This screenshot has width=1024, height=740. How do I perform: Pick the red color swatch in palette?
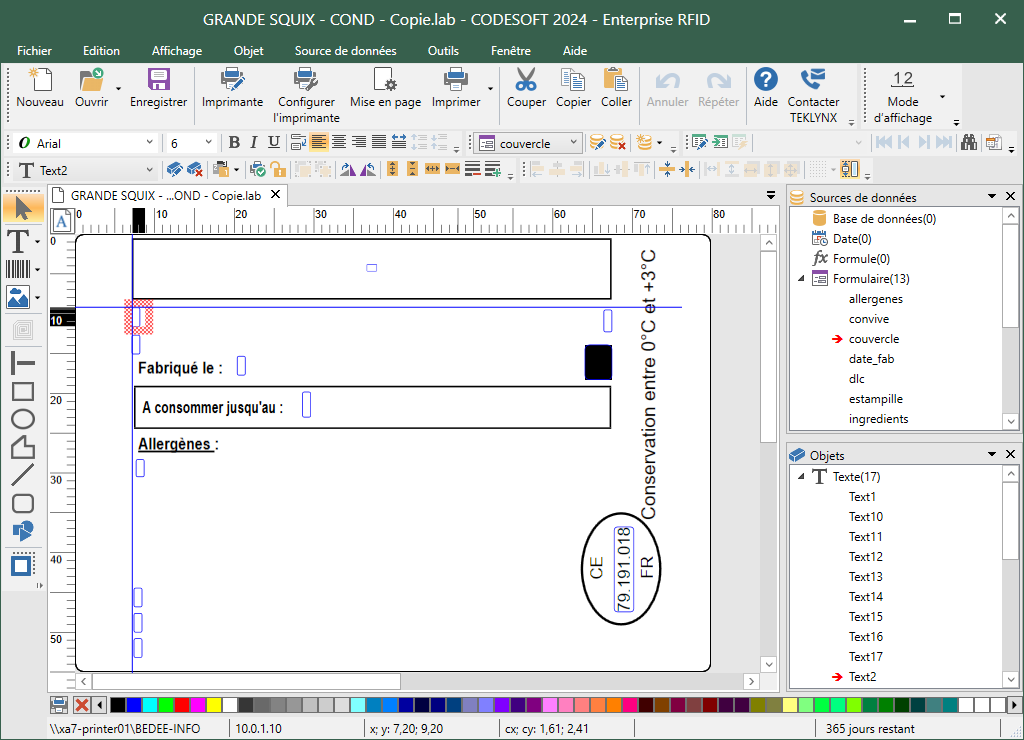pyautogui.click(x=182, y=705)
